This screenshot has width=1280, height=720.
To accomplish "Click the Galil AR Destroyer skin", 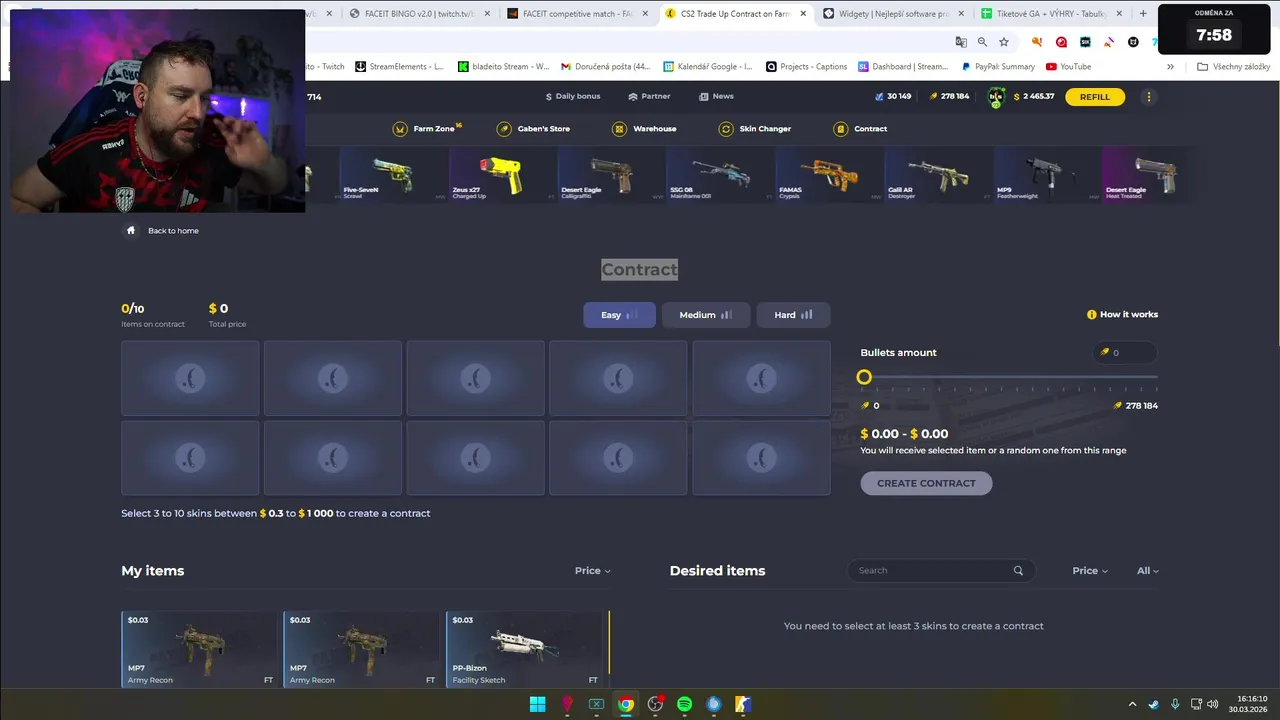I will coord(939,175).
